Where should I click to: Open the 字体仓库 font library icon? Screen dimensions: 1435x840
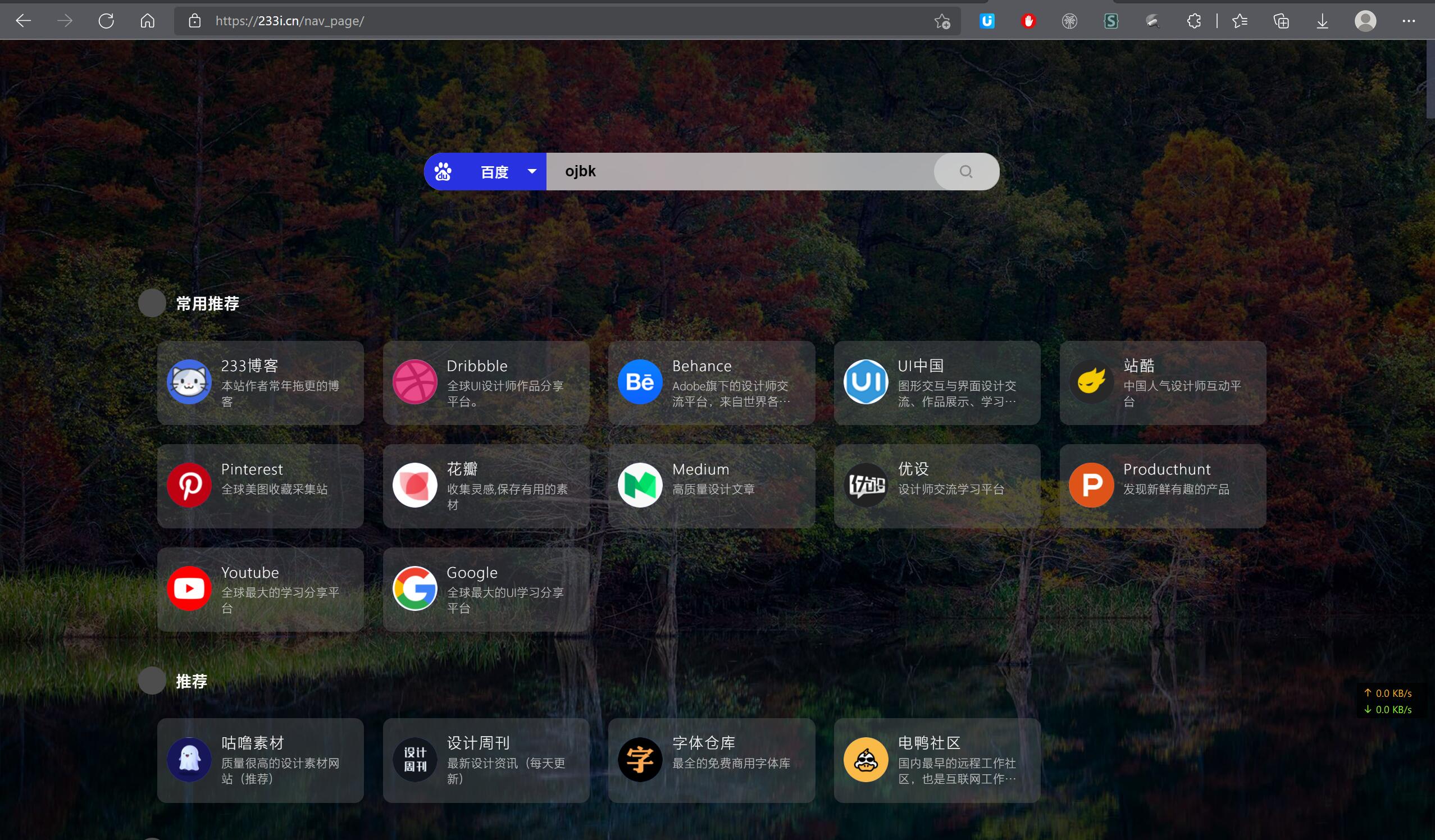(640, 760)
